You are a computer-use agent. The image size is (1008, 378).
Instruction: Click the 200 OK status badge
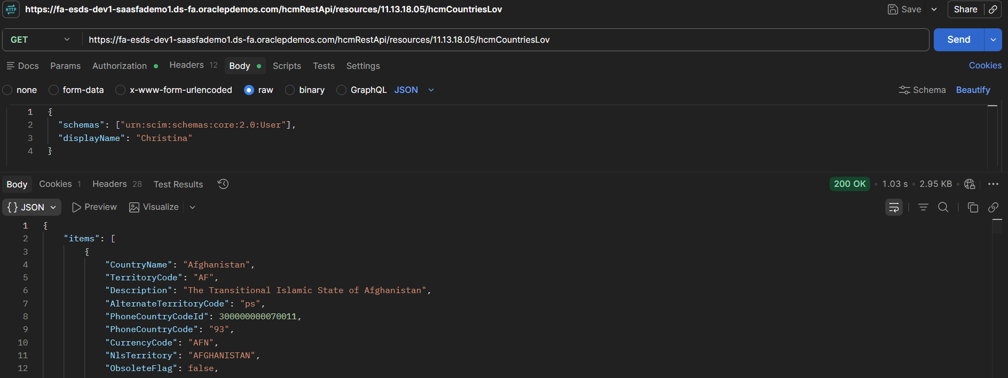tap(849, 184)
